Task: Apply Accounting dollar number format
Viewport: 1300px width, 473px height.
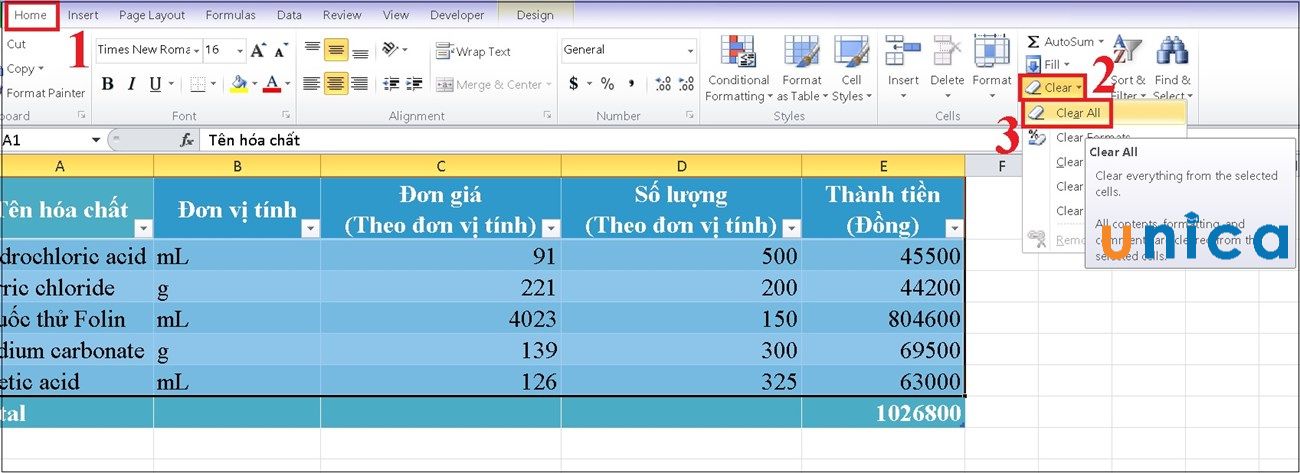Action: [574, 84]
